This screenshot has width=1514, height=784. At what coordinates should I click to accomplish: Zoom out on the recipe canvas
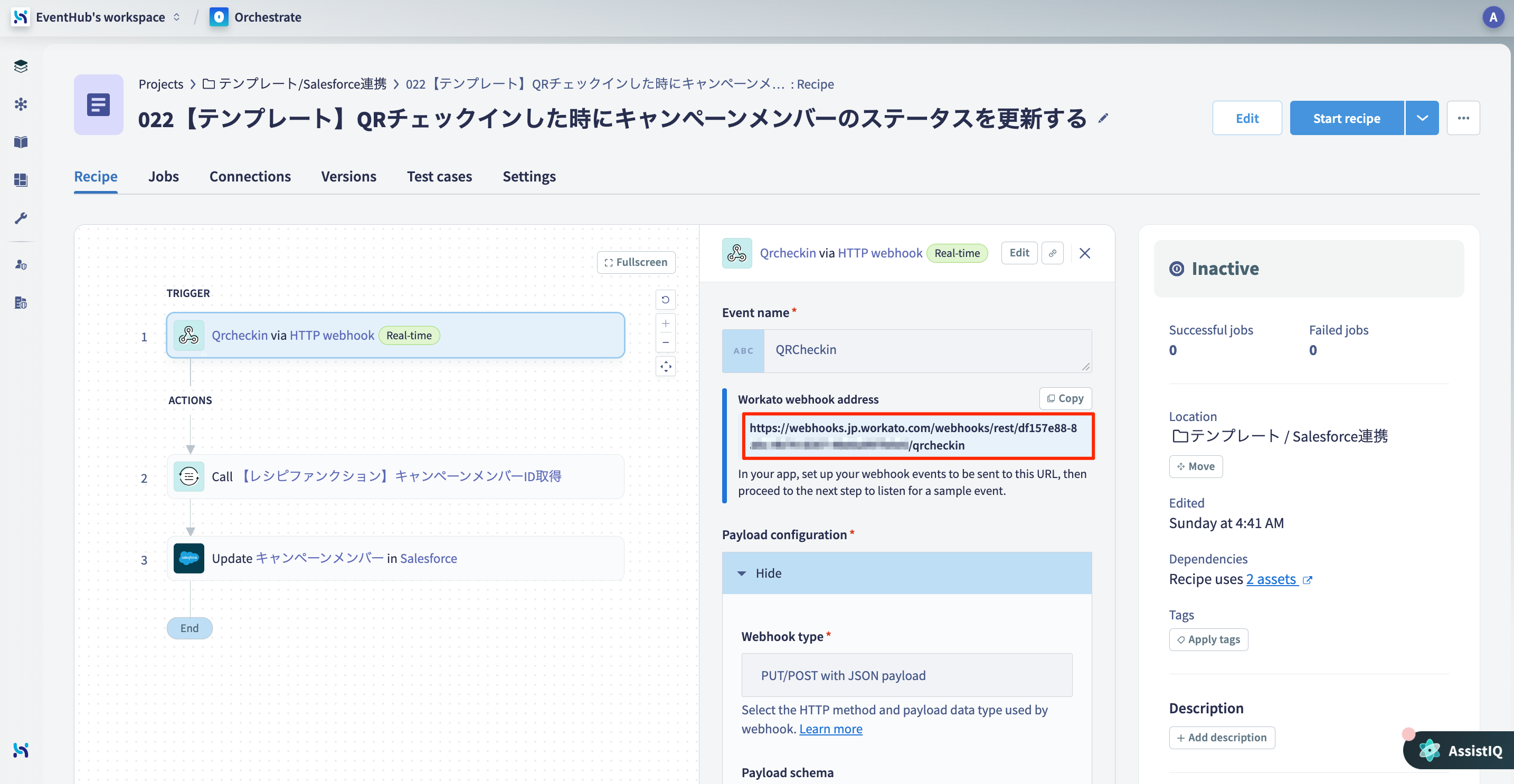[665, 342]
